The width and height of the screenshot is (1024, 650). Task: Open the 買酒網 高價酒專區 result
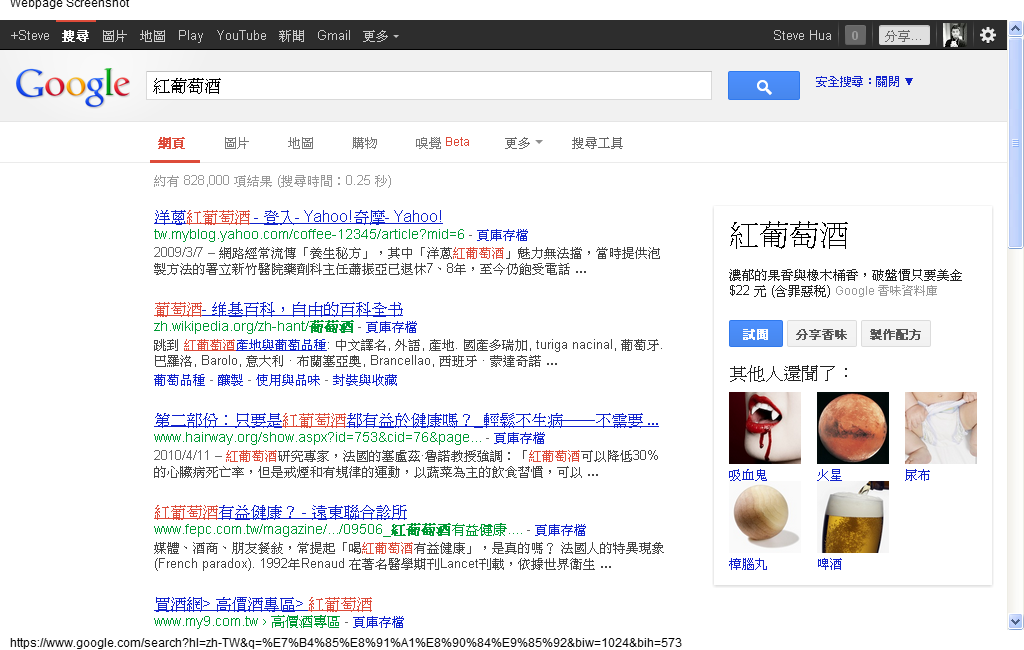(263, 604)
